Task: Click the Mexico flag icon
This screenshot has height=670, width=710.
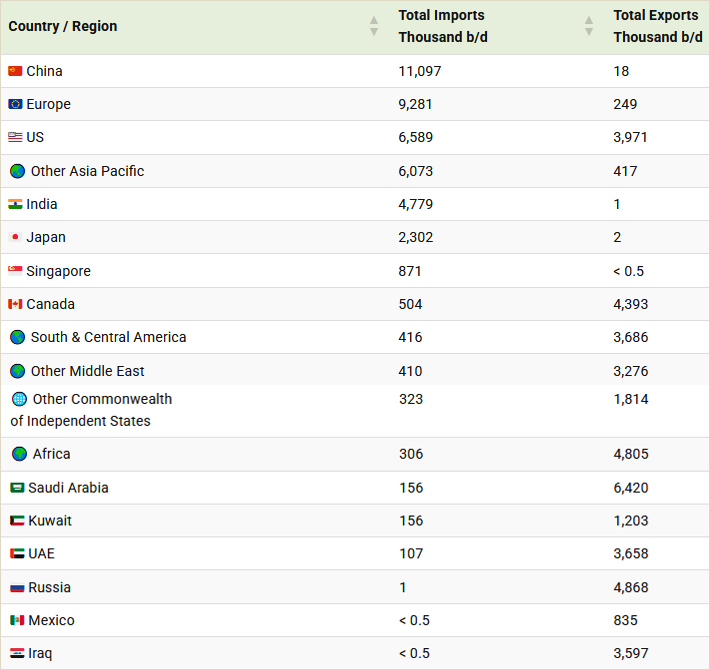Action: (17, 621)
